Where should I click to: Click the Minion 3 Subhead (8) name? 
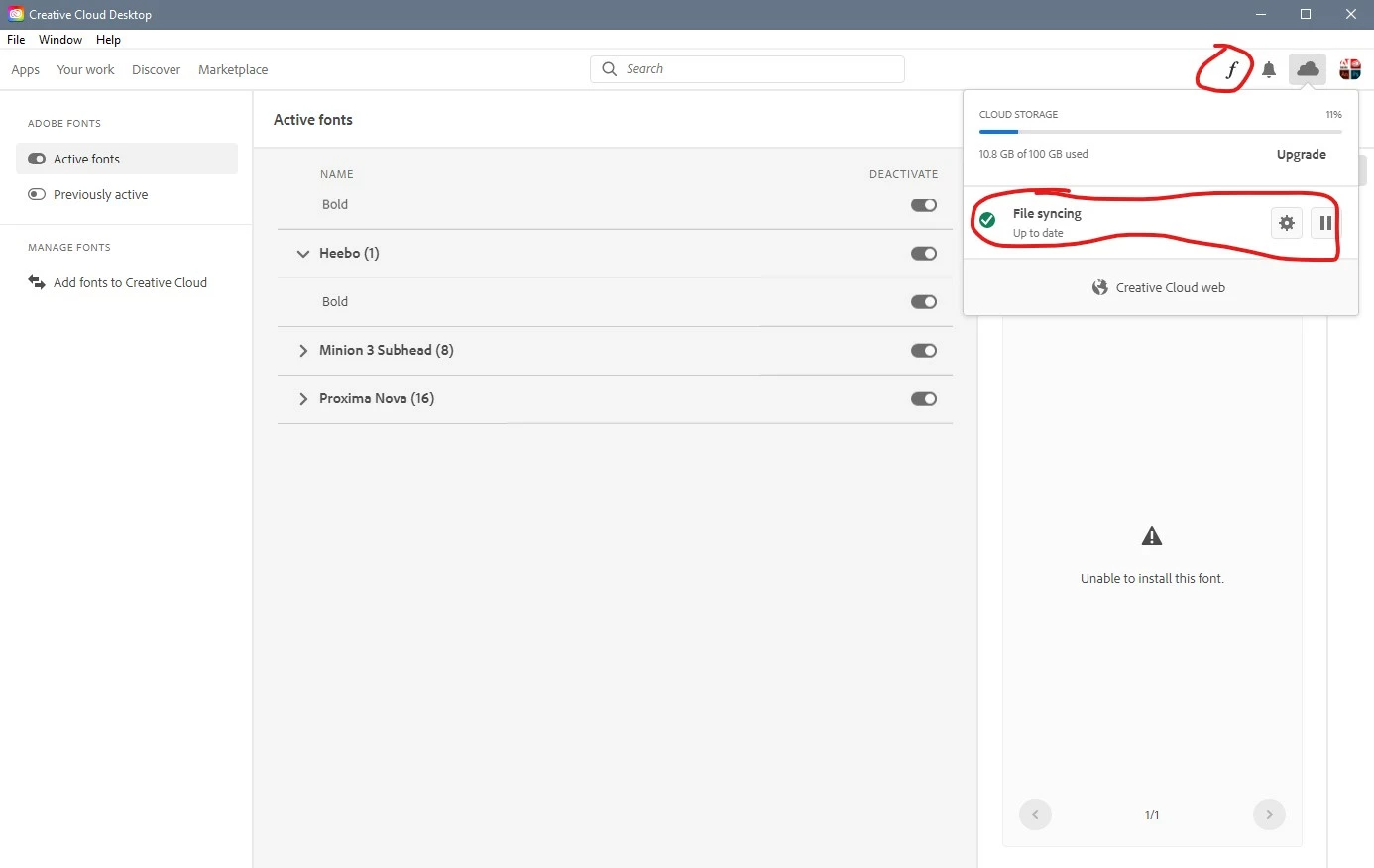[x=387, y=351]
